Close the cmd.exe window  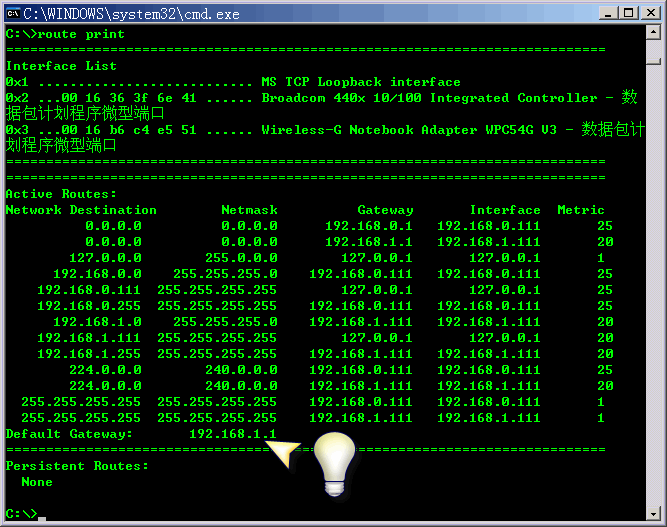(650, 13)
